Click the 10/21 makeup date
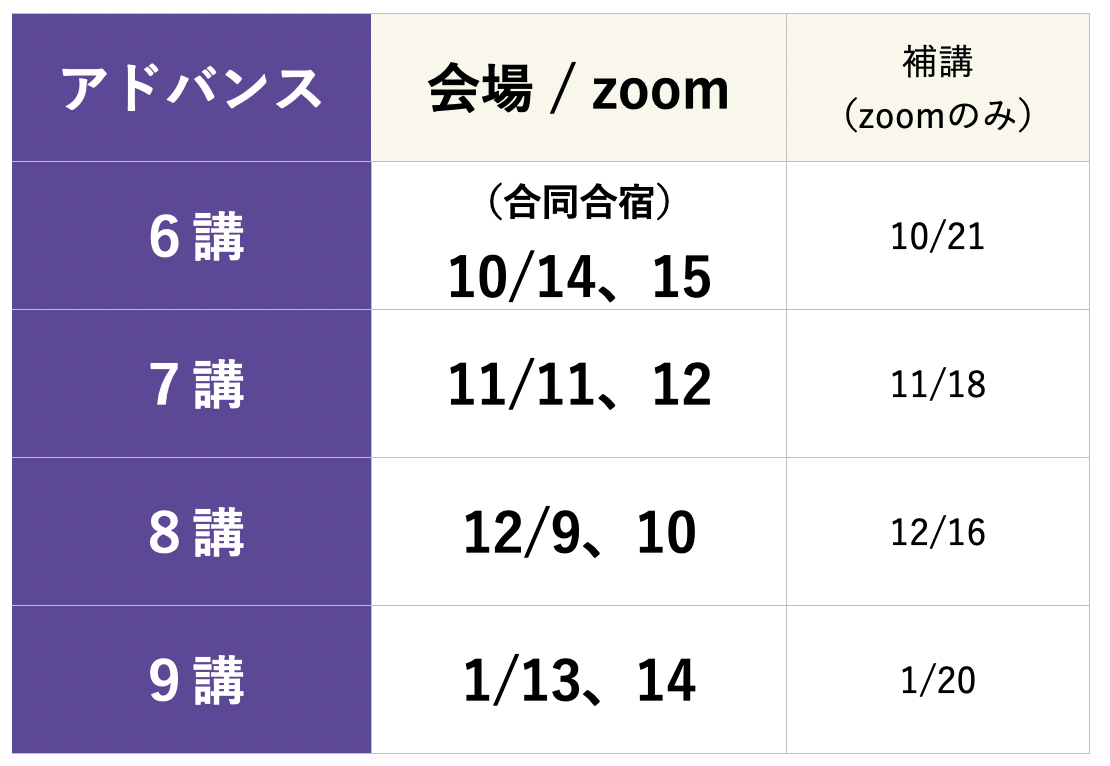 pos(937,237)
